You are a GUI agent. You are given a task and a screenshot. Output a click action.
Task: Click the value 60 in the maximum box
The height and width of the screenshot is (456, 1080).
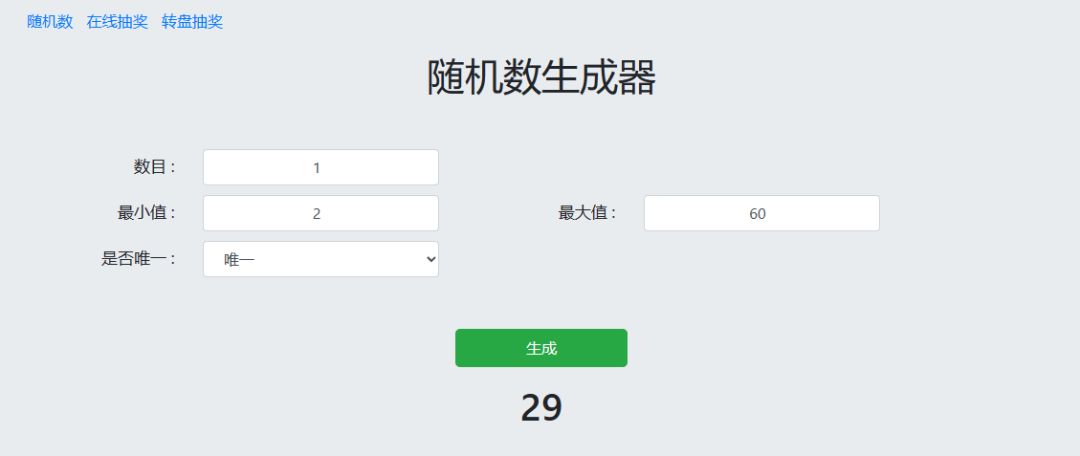[x=757, y=213]
